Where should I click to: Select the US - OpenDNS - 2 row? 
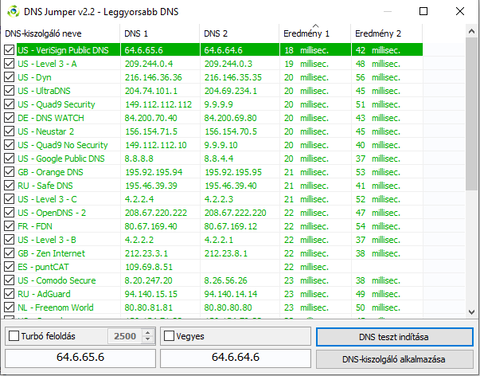point(213,213)
